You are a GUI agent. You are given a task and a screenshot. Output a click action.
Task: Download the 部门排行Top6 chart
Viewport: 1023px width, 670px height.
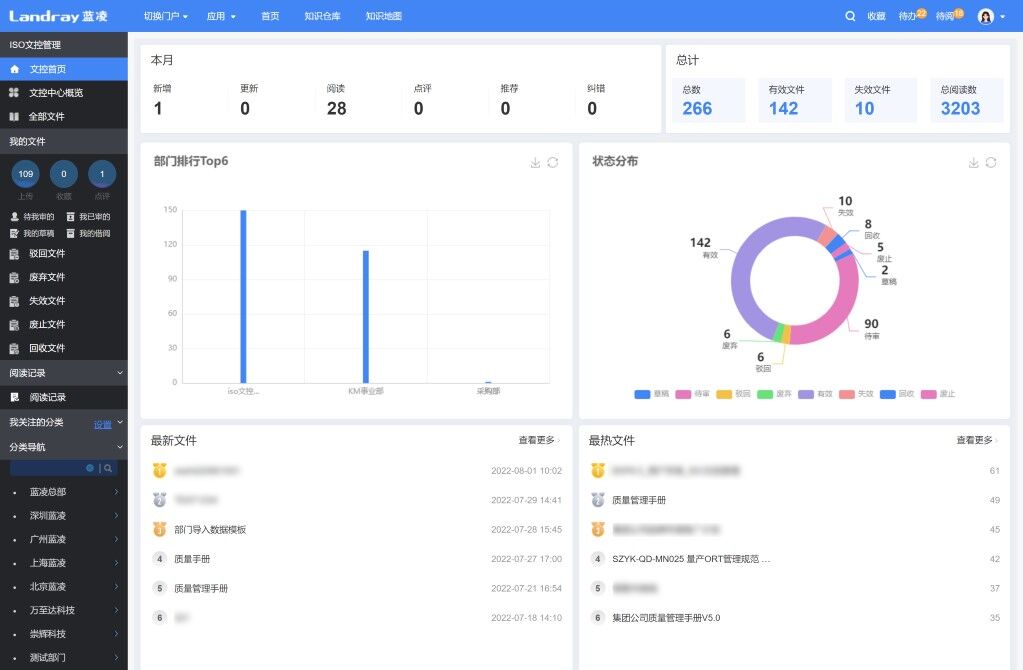tap(535, 162)
